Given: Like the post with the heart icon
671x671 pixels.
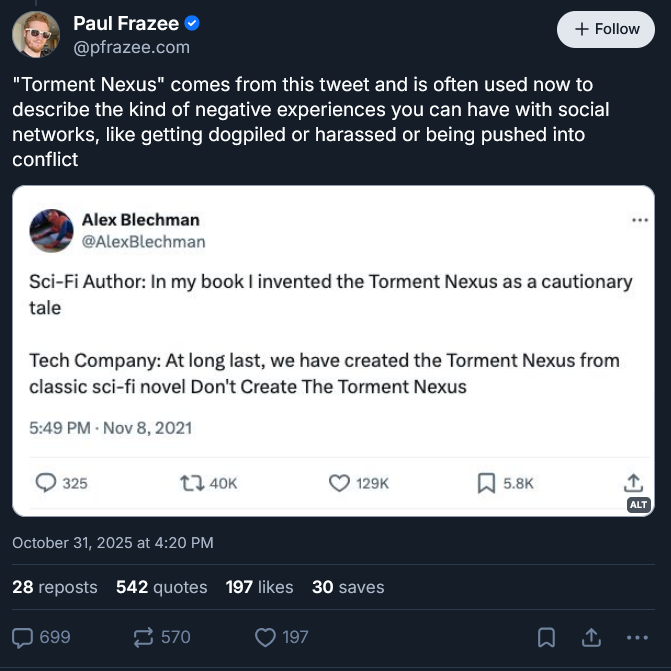Looking at the screenshot, I should click(x=265, y=637).
